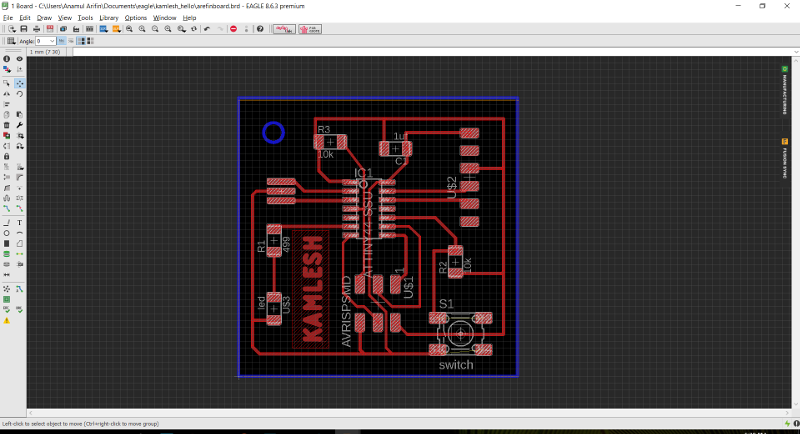Select the Rectangle tool
The width and height of the screenshot is (800, 434).
point(7,243)
